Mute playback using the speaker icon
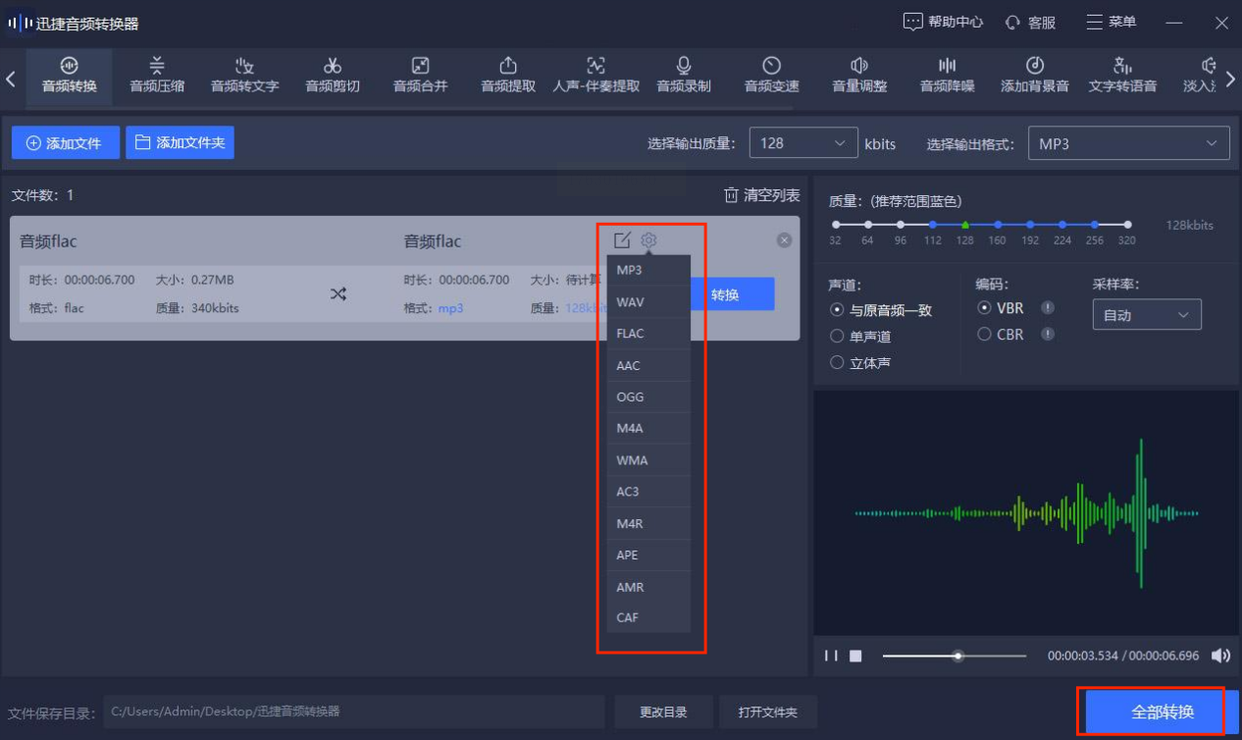The height and width of the screenshot is (740, 1242). (1220, 656)
